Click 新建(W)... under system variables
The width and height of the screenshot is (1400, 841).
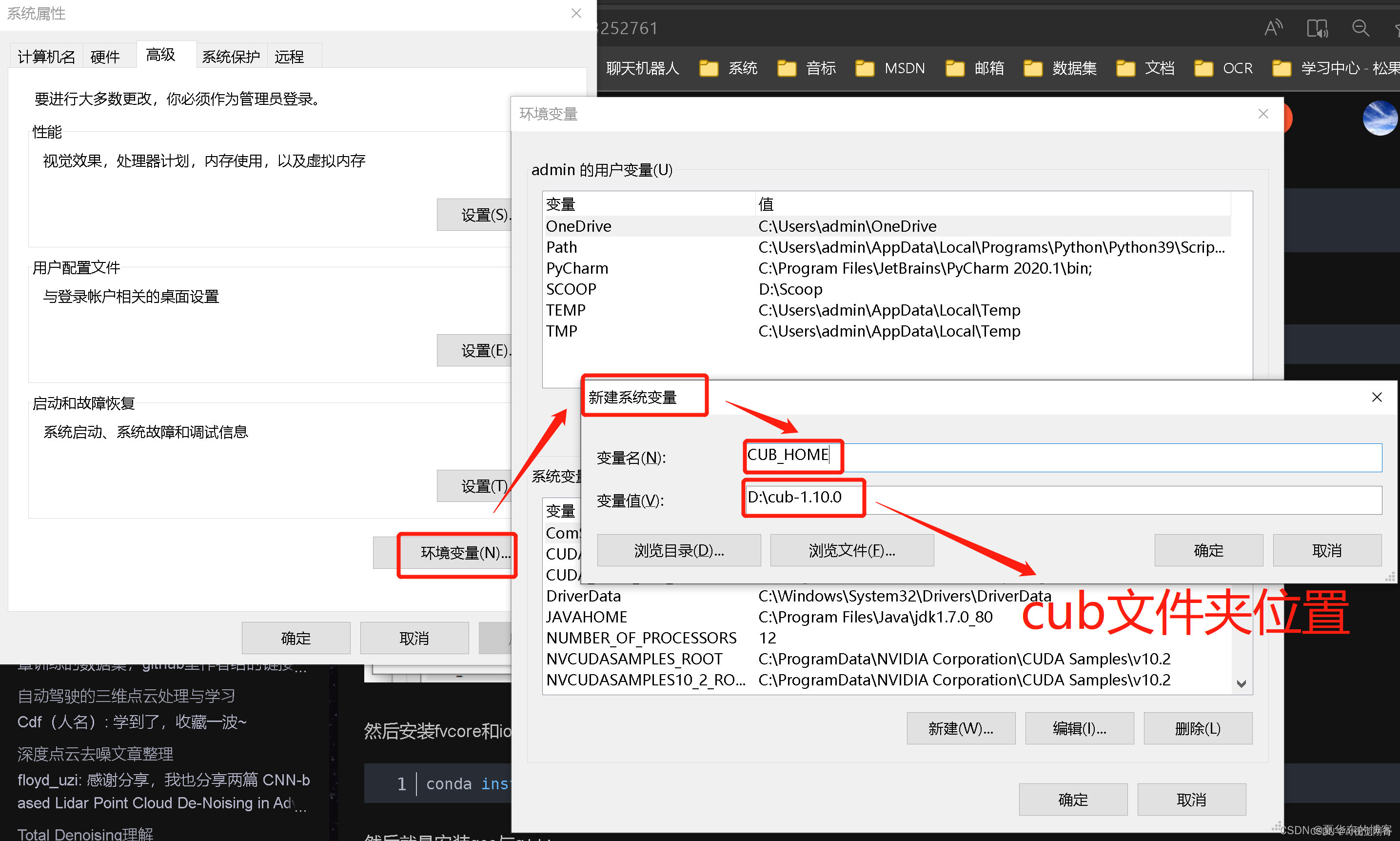click(961, 728)
